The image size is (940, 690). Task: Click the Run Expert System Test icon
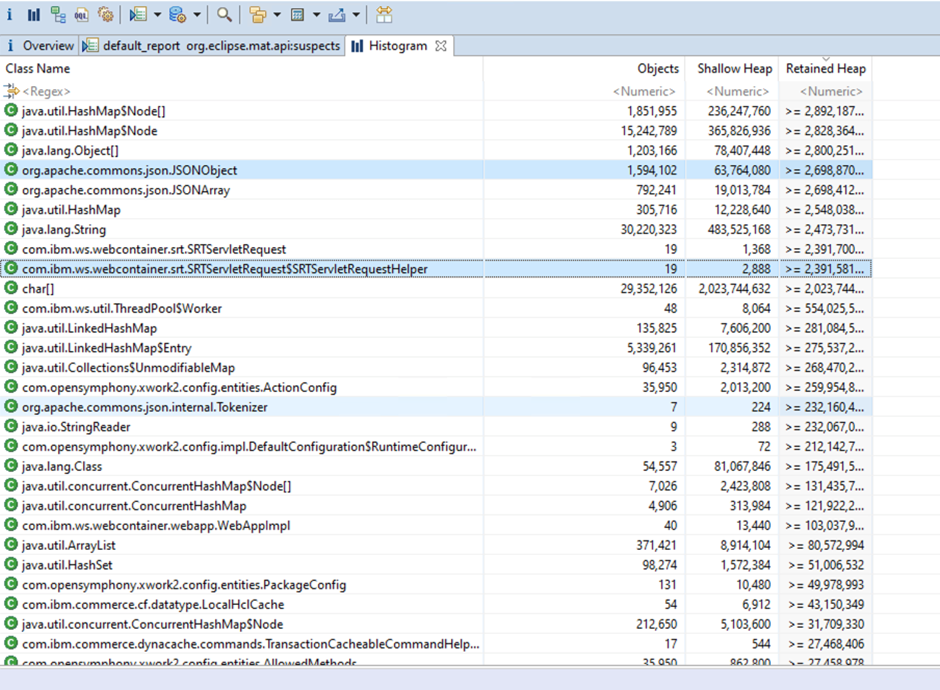pyautogui.click(x=138, y=15)
